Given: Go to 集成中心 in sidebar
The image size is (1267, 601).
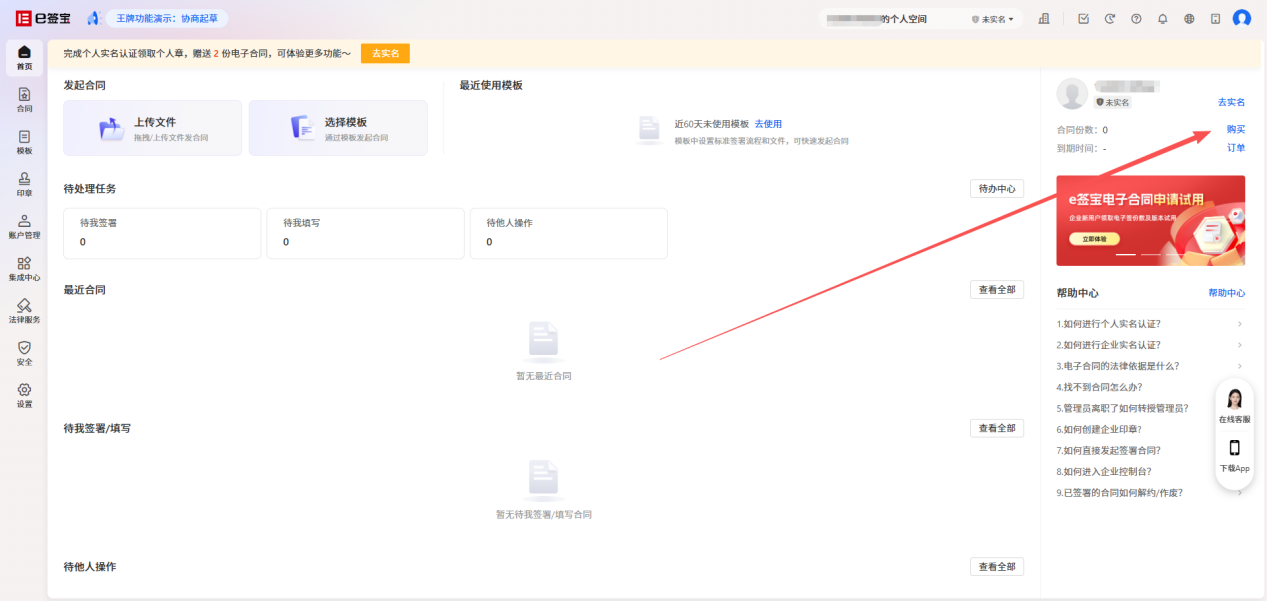Looking at the screenshot, I should [24, 269].
